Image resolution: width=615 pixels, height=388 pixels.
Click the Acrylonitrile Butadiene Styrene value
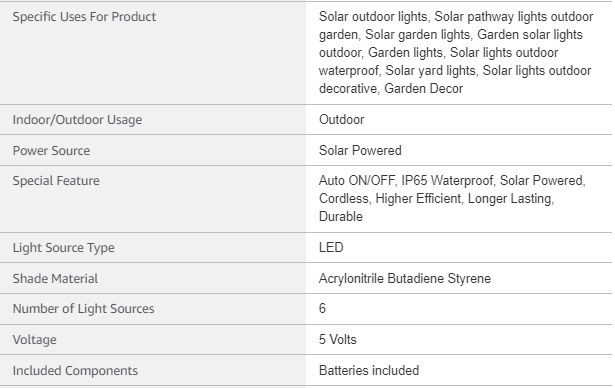pyautogui.click(x=405, y=279)
